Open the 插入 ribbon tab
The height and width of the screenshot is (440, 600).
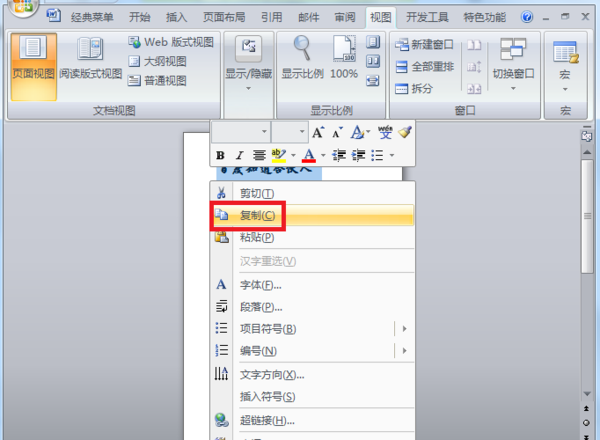point(176,17)
